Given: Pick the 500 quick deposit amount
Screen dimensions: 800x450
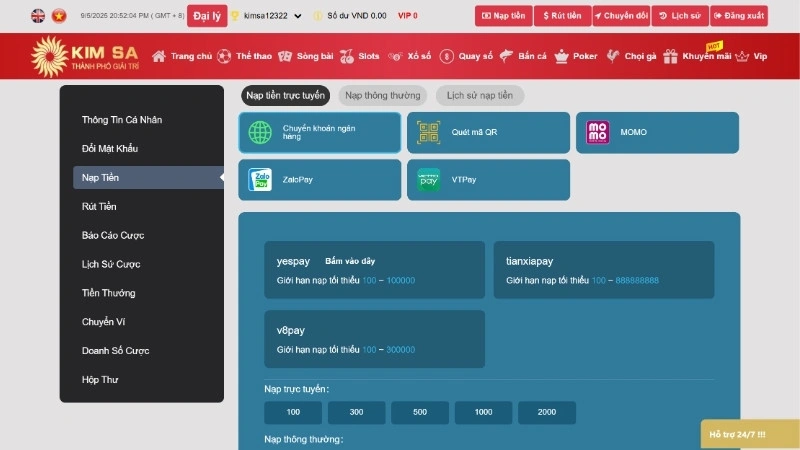Looking at the screenshot, I should (419, 413).
